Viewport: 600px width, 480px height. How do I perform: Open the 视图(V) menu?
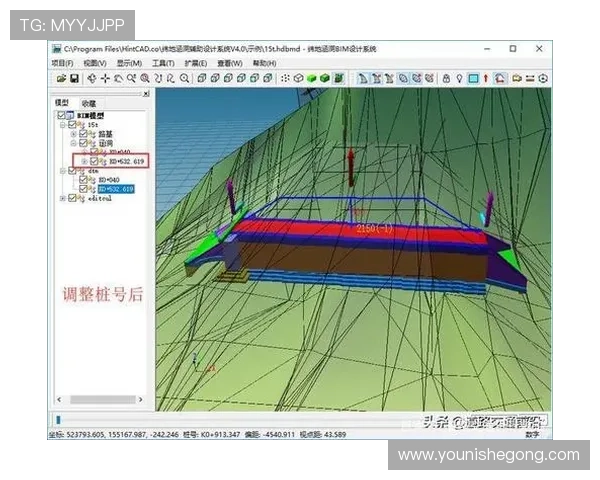[x=95, y=63]
